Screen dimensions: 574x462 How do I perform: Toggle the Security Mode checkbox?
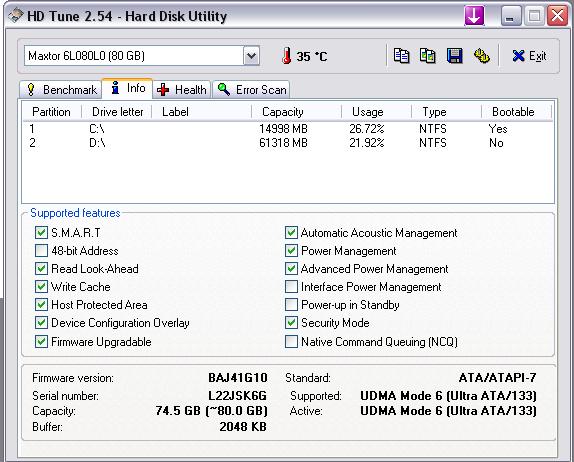[291, 323]
